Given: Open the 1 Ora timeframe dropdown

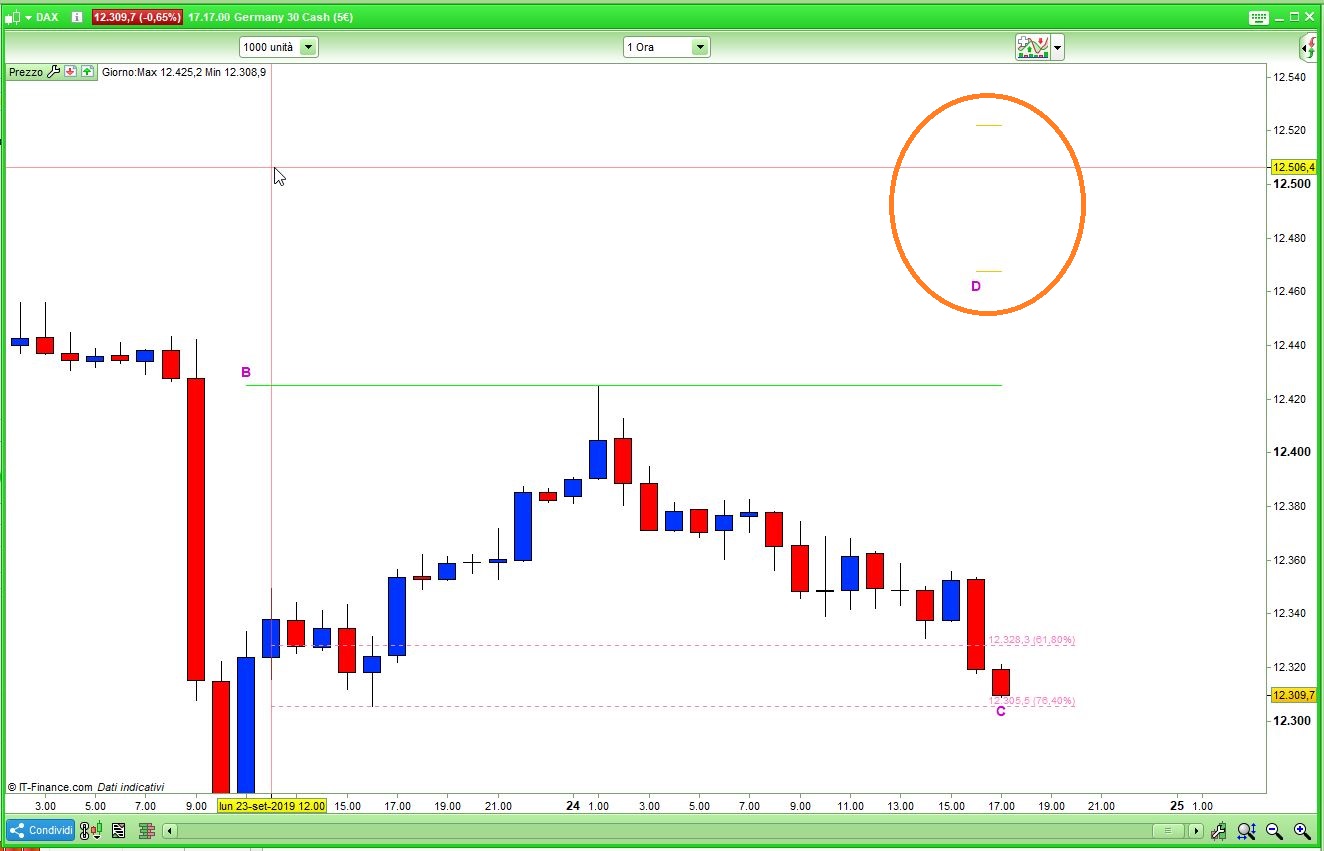Looking at the screenshot, I should [699, 46].
